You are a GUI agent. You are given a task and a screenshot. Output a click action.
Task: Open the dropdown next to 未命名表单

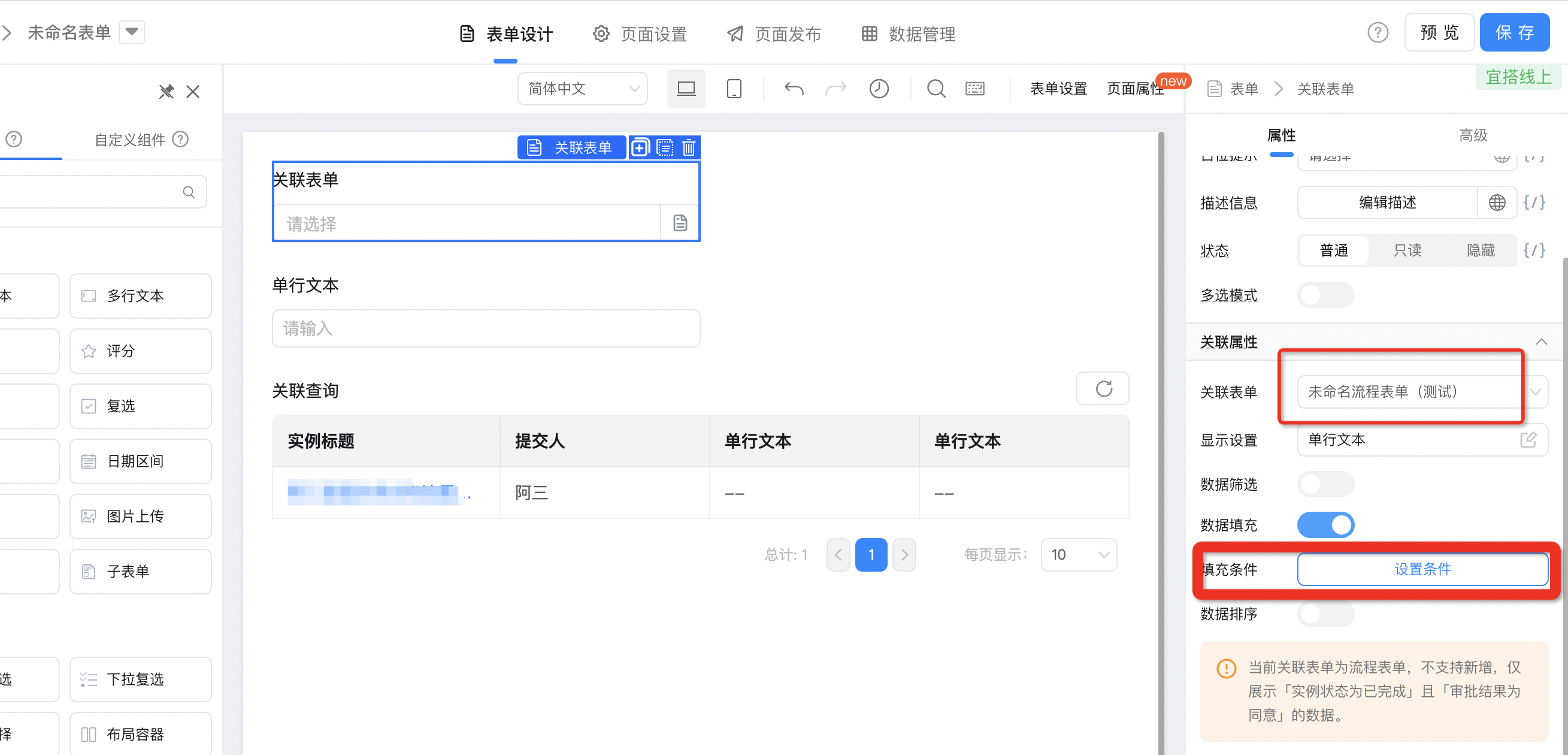[x=132, y=32]
